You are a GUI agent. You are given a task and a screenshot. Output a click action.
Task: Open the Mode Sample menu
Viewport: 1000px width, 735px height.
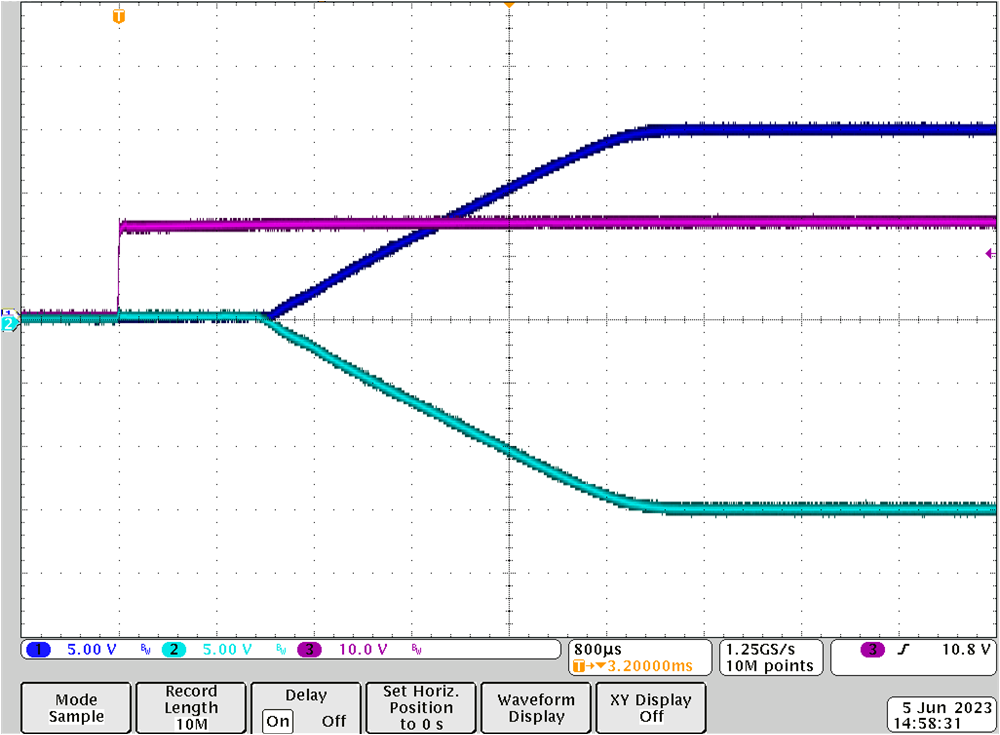76,708
